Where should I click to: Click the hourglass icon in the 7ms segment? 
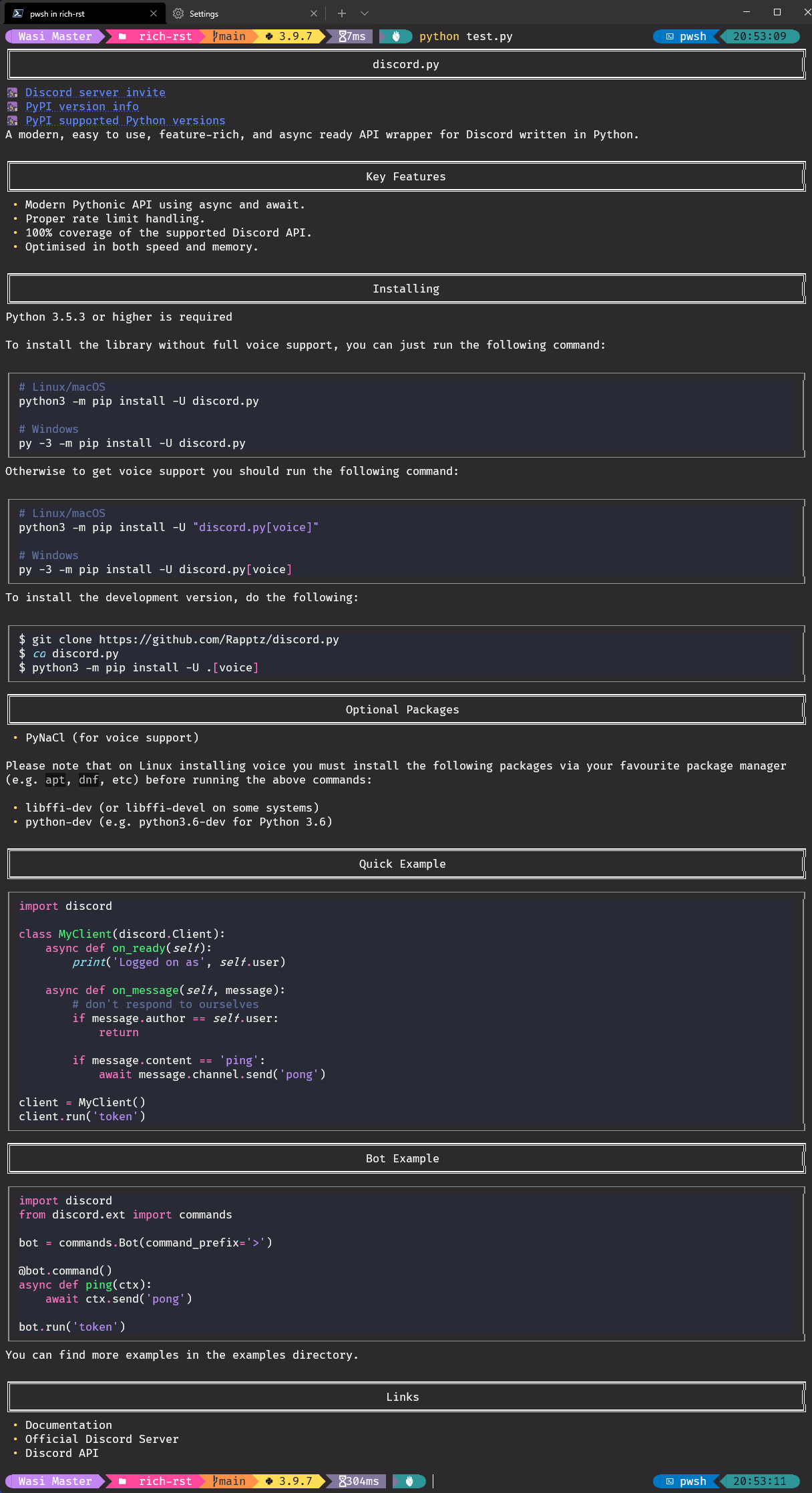[343, 37]
